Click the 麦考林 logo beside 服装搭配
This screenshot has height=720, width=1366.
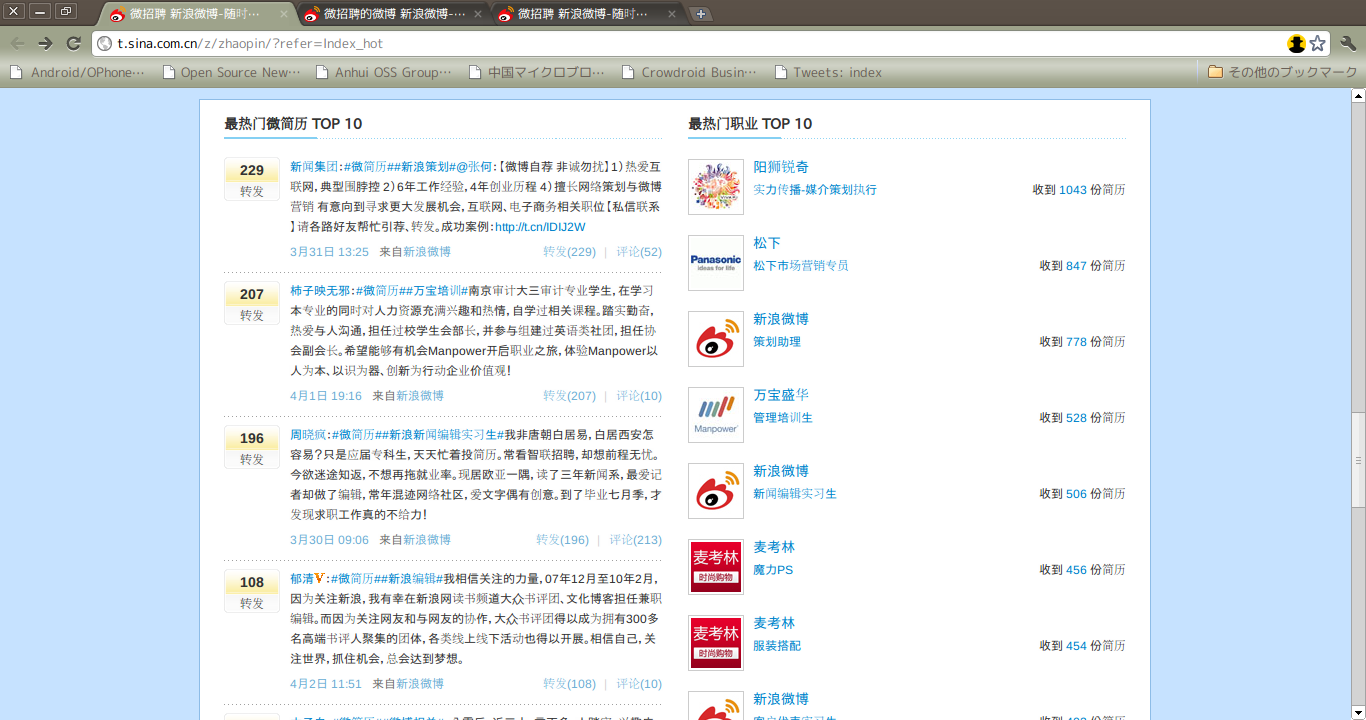tap(716, 643)
